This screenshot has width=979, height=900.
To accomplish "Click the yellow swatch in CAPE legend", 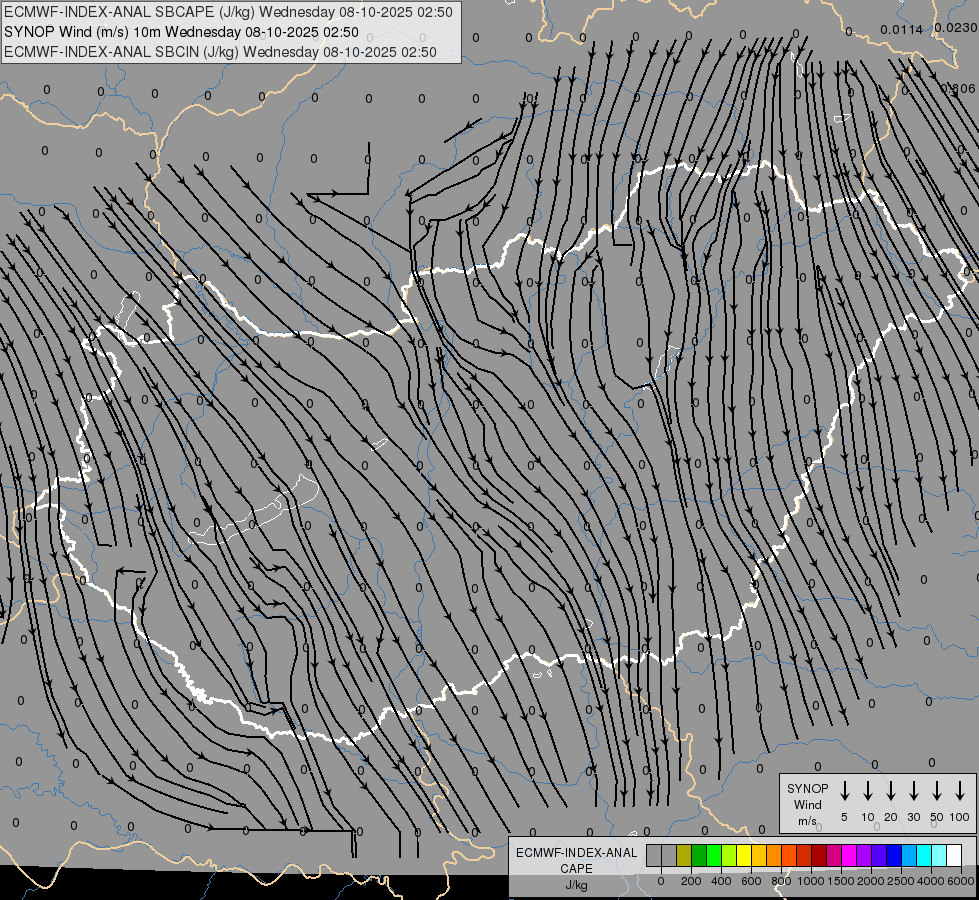I will point(744,855).
